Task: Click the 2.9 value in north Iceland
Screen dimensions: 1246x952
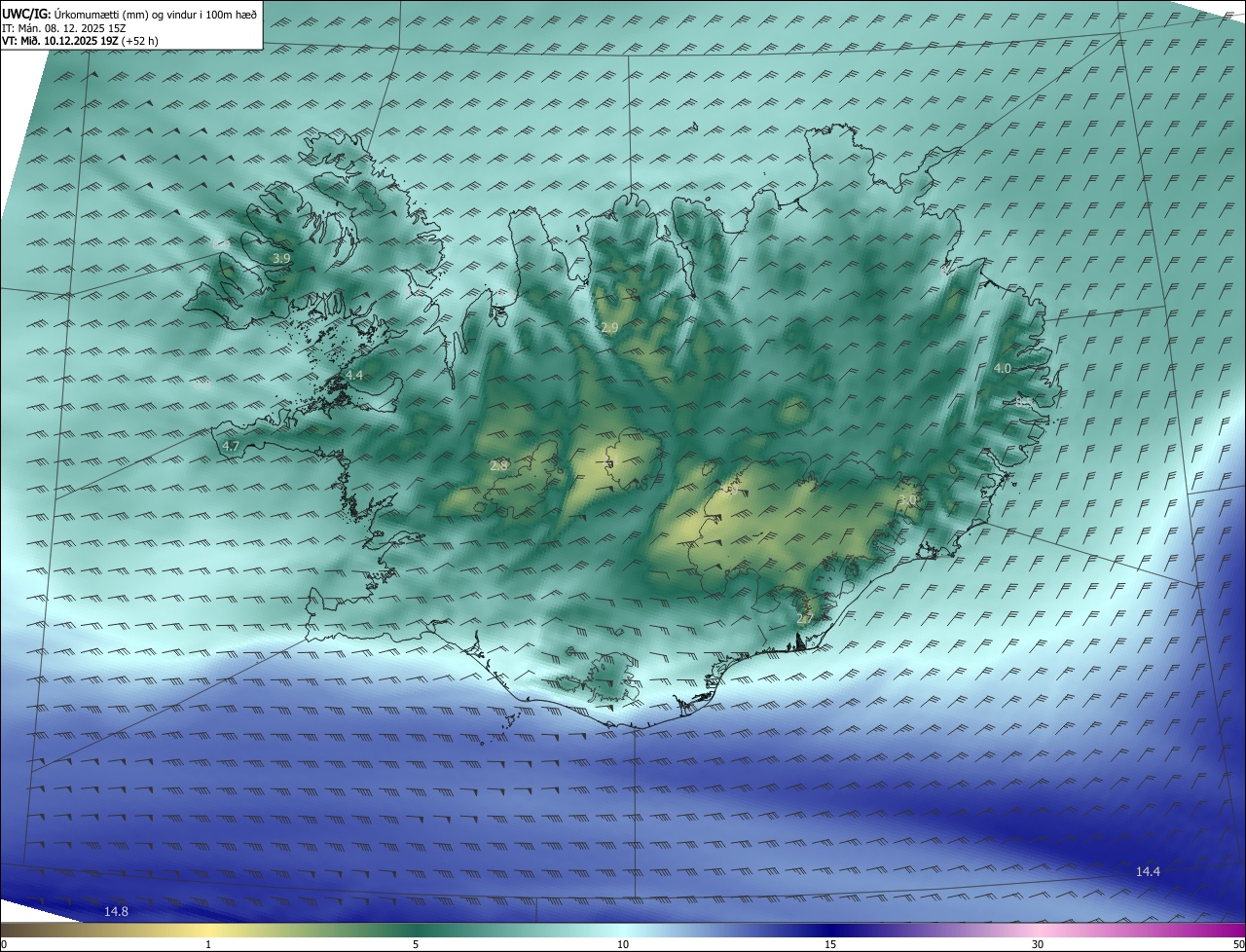Action: 609,328
